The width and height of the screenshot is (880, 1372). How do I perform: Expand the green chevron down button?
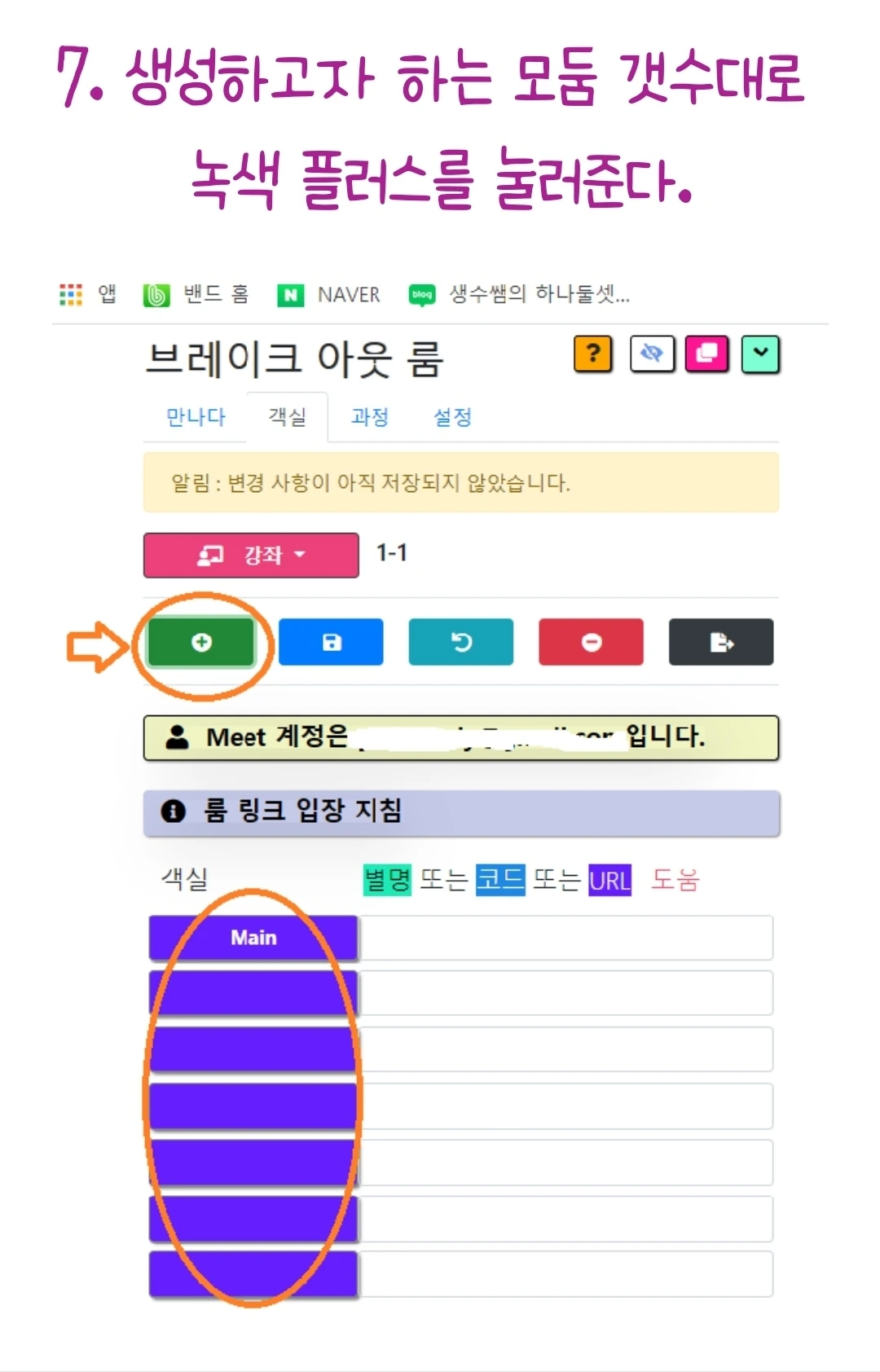[761, 354]
